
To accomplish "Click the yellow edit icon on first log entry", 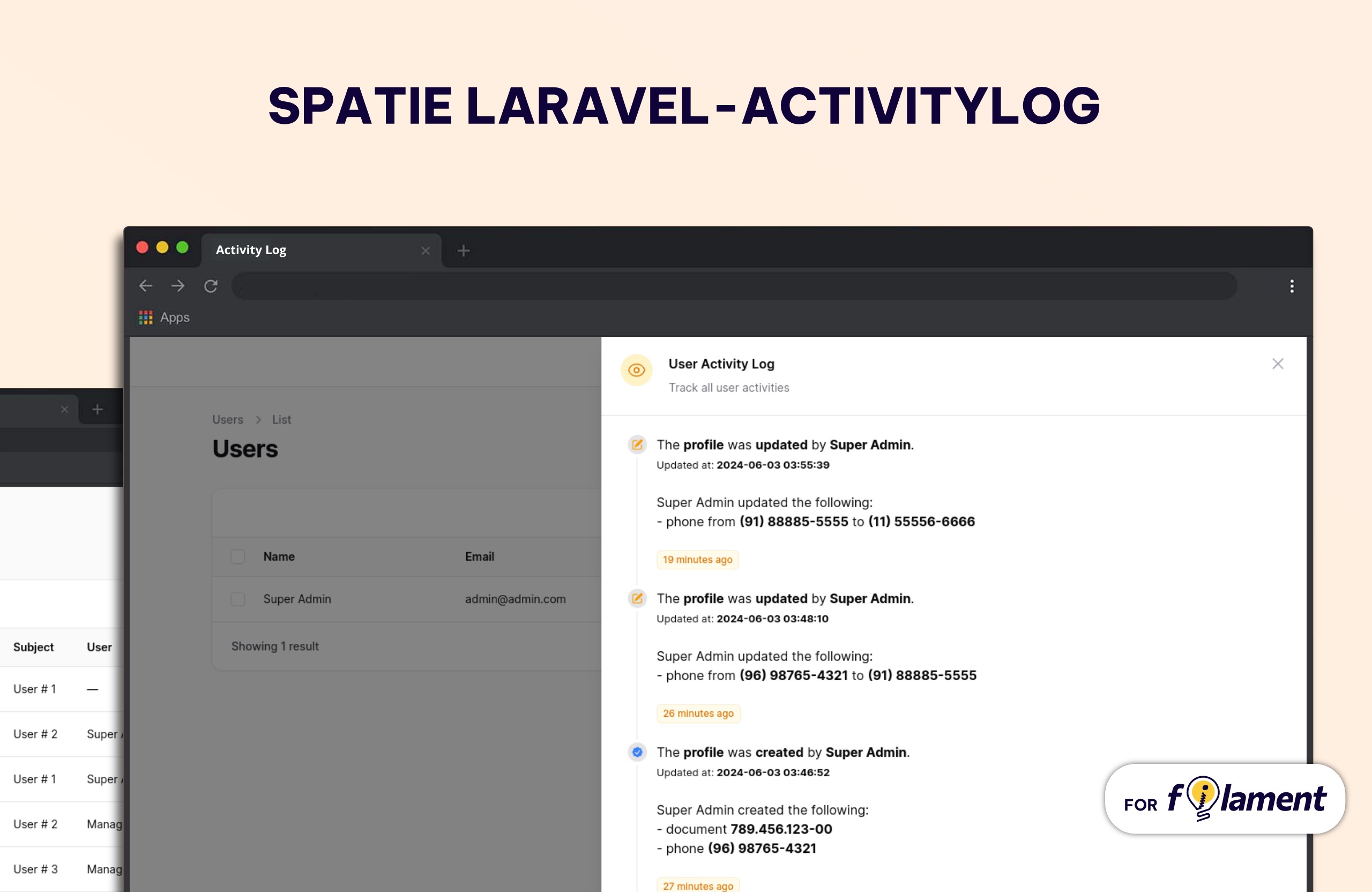I will [x=636, y=444].
